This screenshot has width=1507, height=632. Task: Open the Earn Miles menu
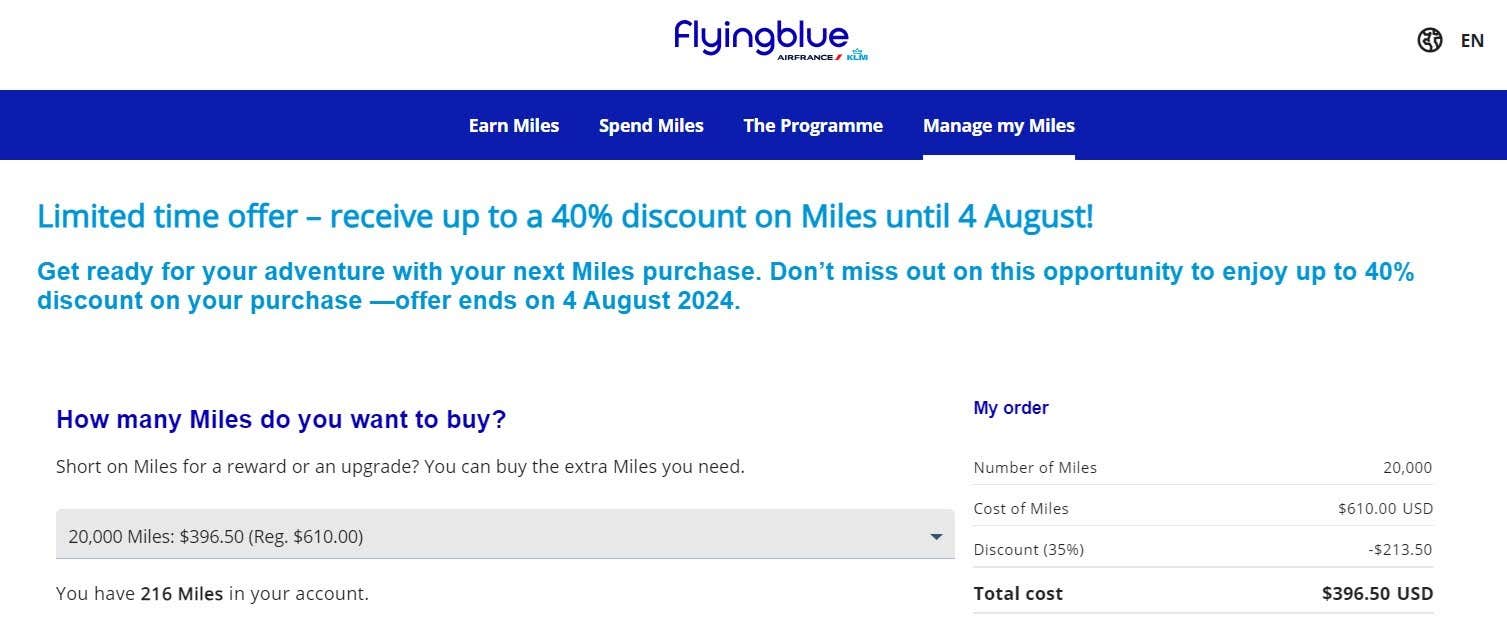tap(514, 126)
